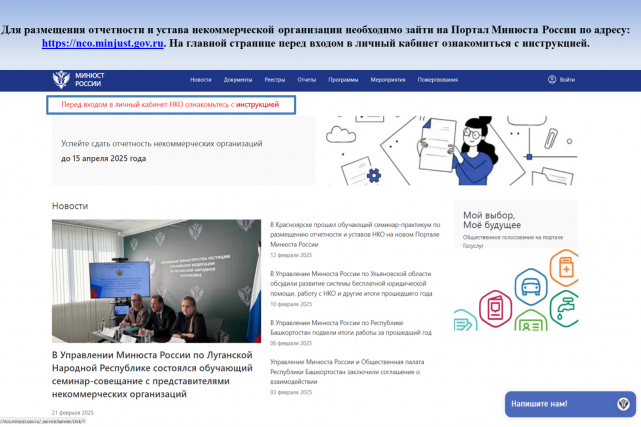Click the date 10 февраля 2025
641x427 pixels.
pos(291,304)
